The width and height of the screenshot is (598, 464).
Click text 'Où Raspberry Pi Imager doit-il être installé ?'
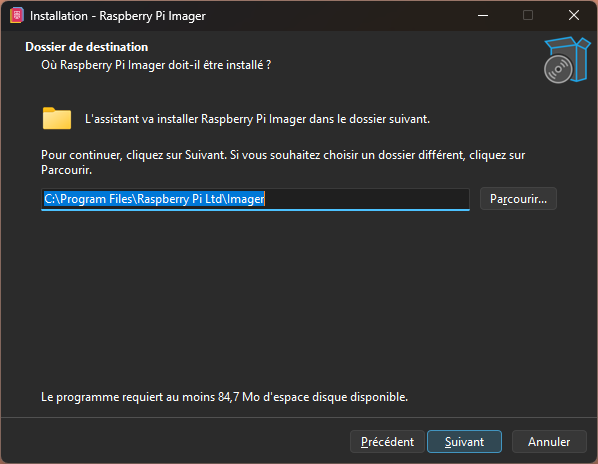[156, 65]
